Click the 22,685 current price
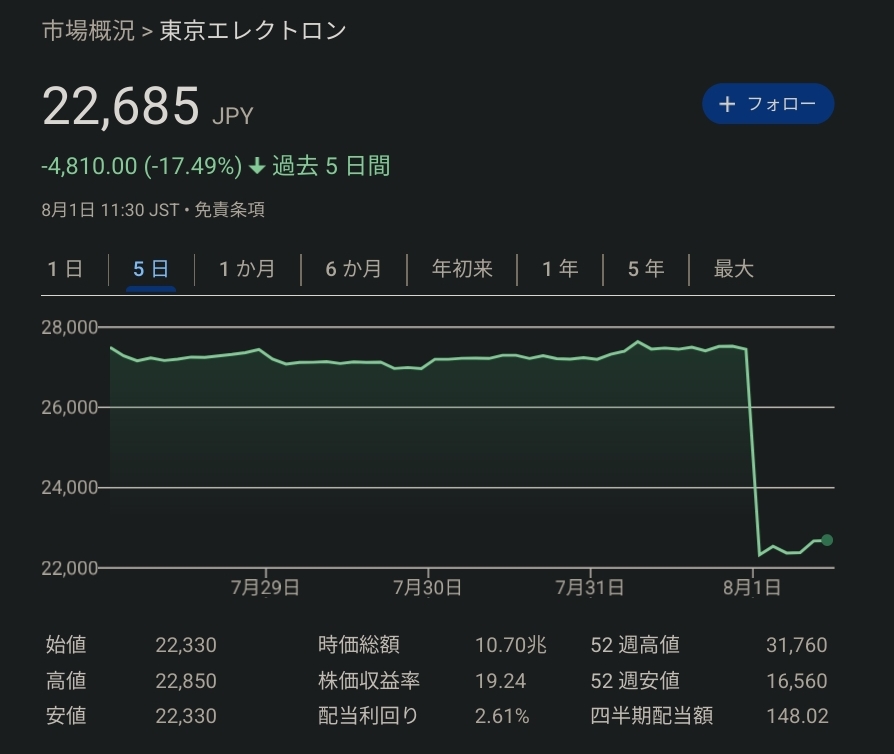The height and width of the screenshot is (754, 894). 121,106
